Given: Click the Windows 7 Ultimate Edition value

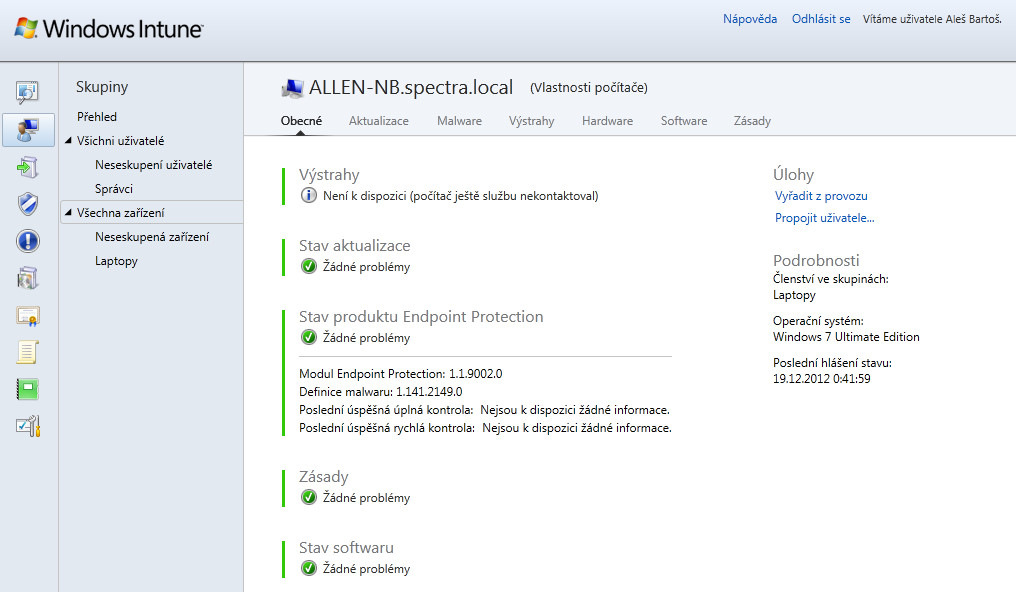Looking at the screenshot, I should tap(846, 337).
